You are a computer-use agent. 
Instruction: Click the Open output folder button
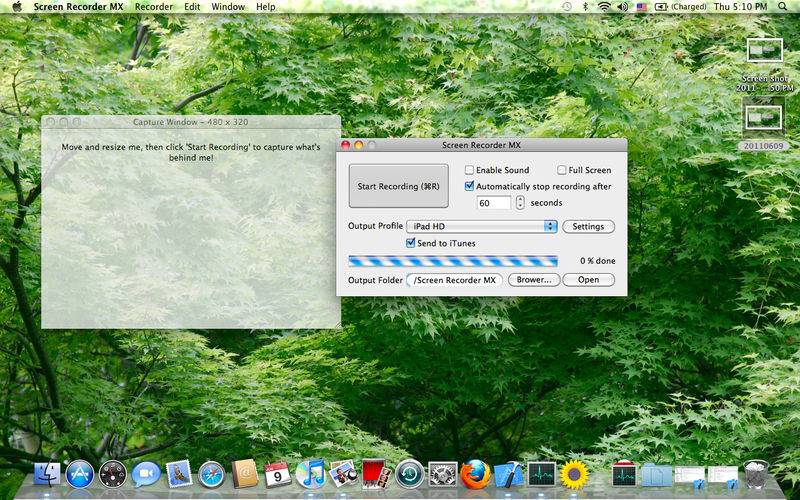click(588, 280)
